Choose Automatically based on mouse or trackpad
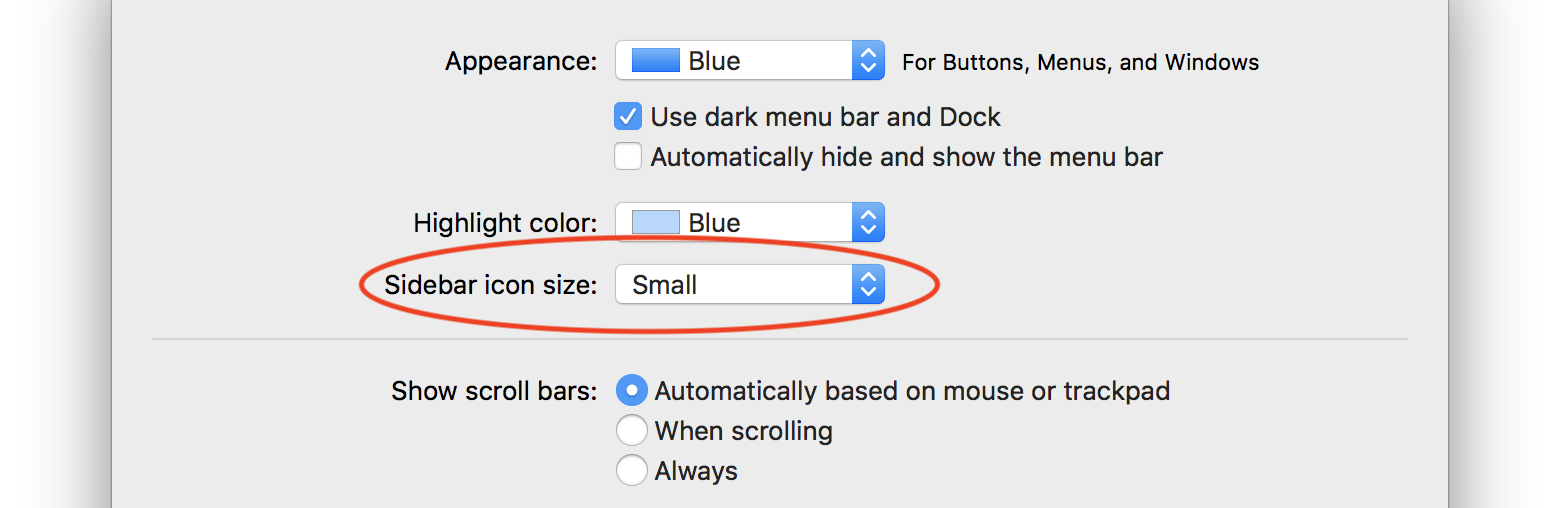Screen dimensions: 1560x508 [x=631, y=390]
